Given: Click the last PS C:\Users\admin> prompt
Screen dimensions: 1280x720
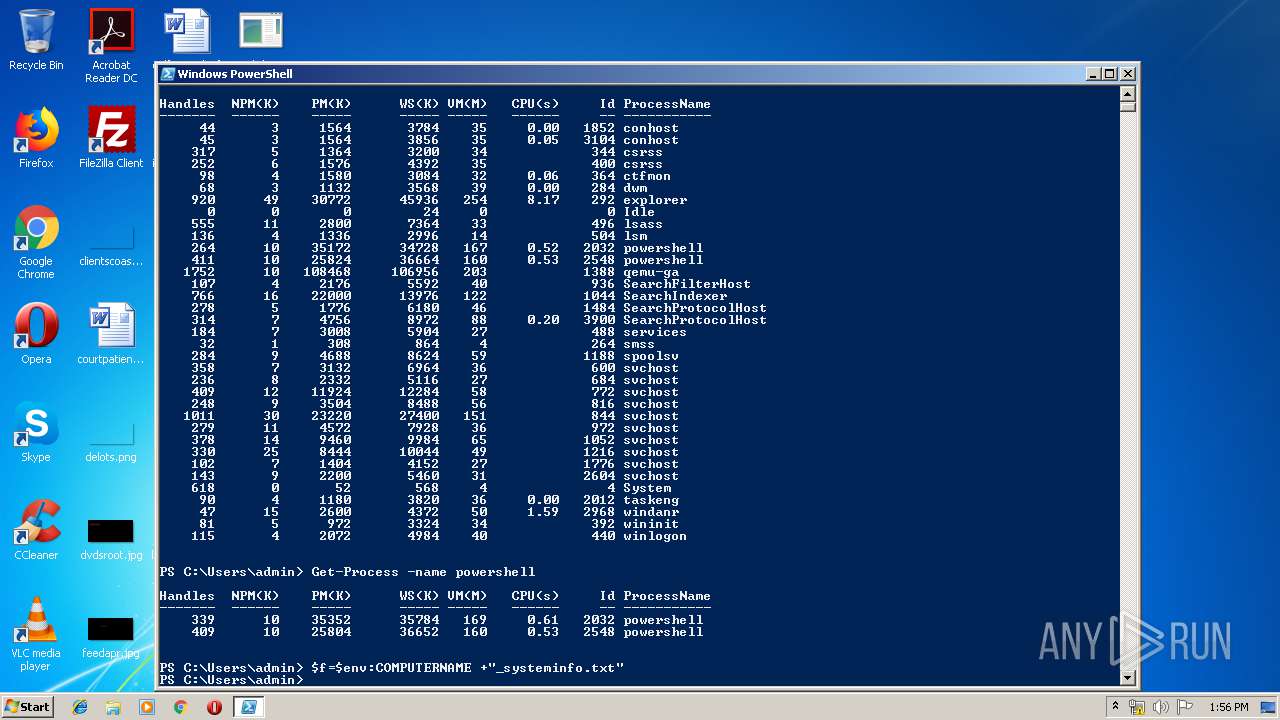Looking at the screenshot, I should click(231, 680).
